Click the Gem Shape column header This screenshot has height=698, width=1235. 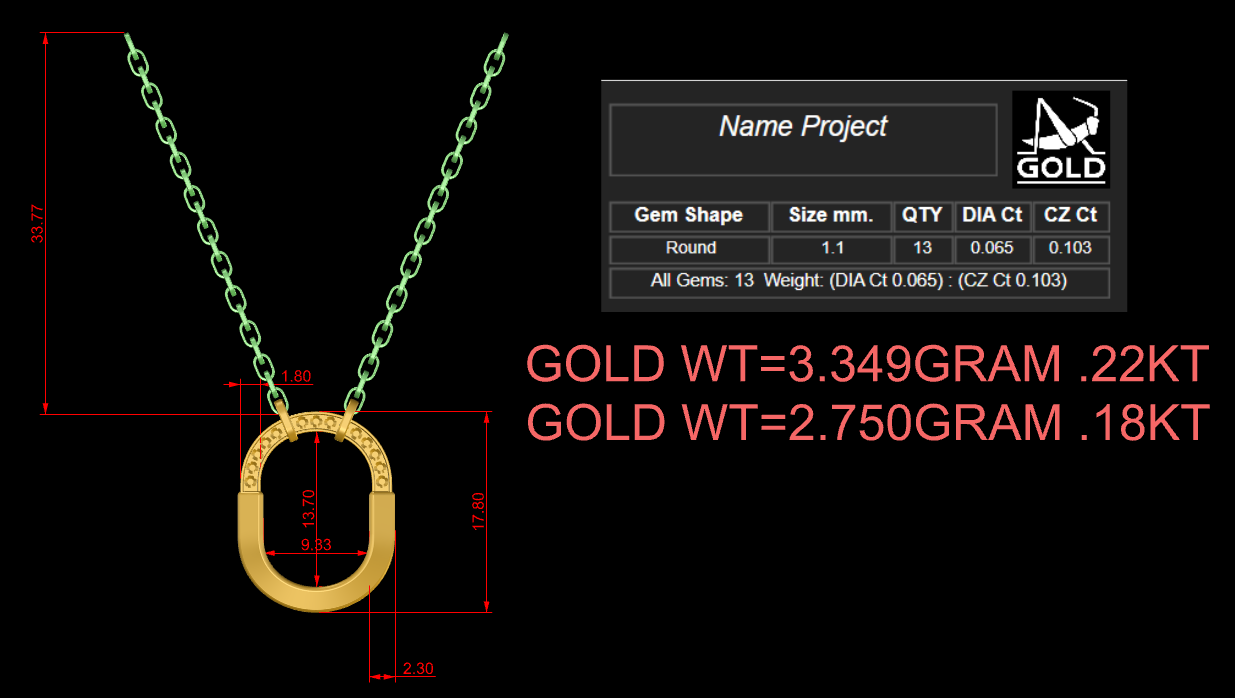[689, 216]
